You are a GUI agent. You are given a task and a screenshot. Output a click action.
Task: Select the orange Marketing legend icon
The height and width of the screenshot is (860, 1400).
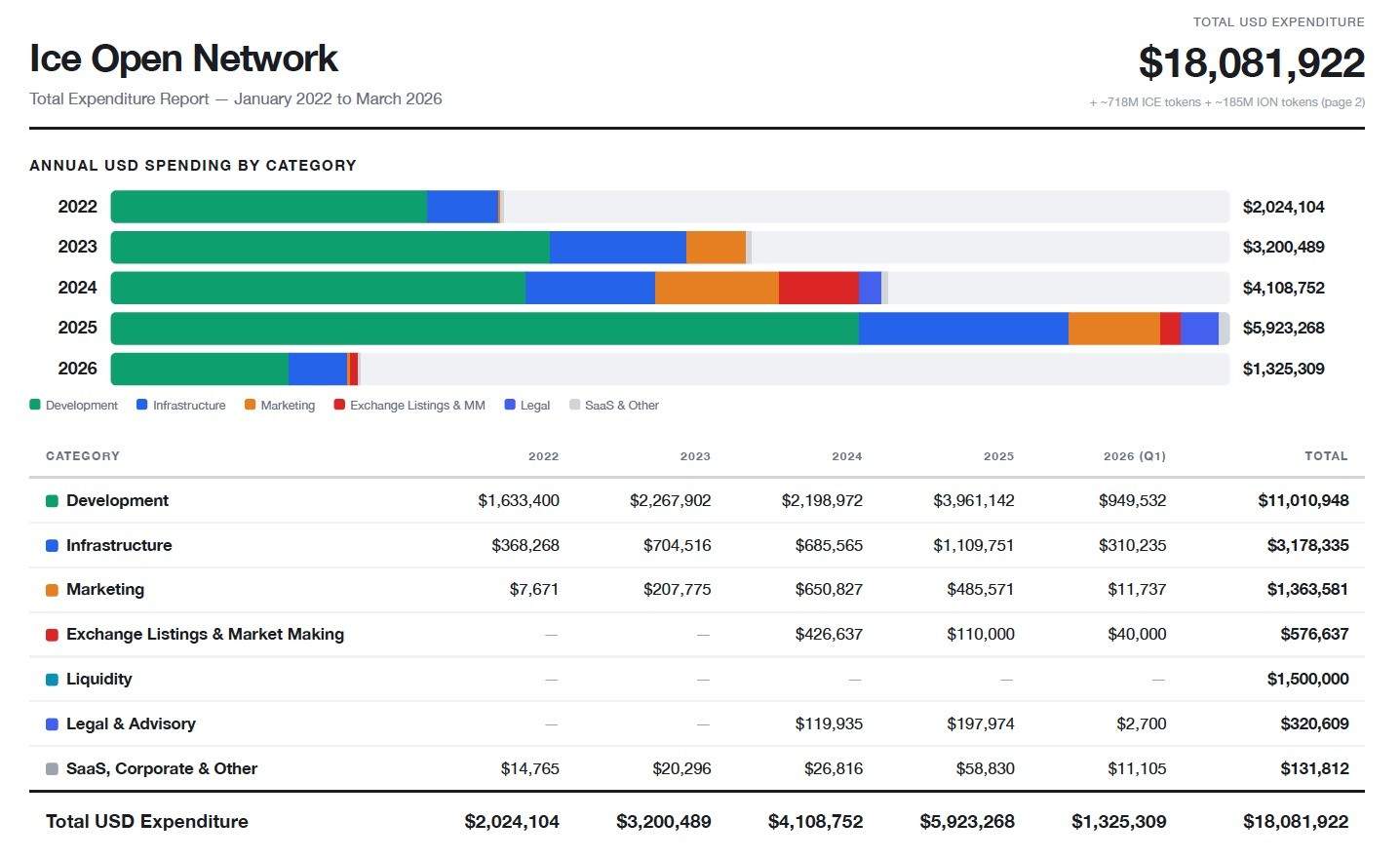(250, 405)
